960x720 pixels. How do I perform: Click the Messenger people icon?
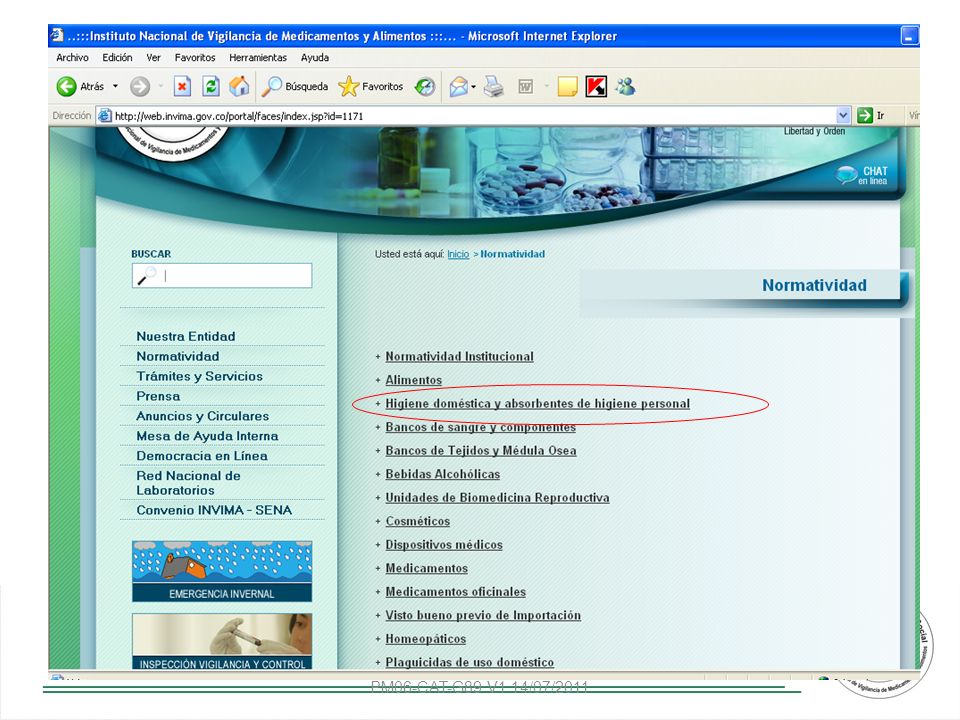[x=625, y=86]
